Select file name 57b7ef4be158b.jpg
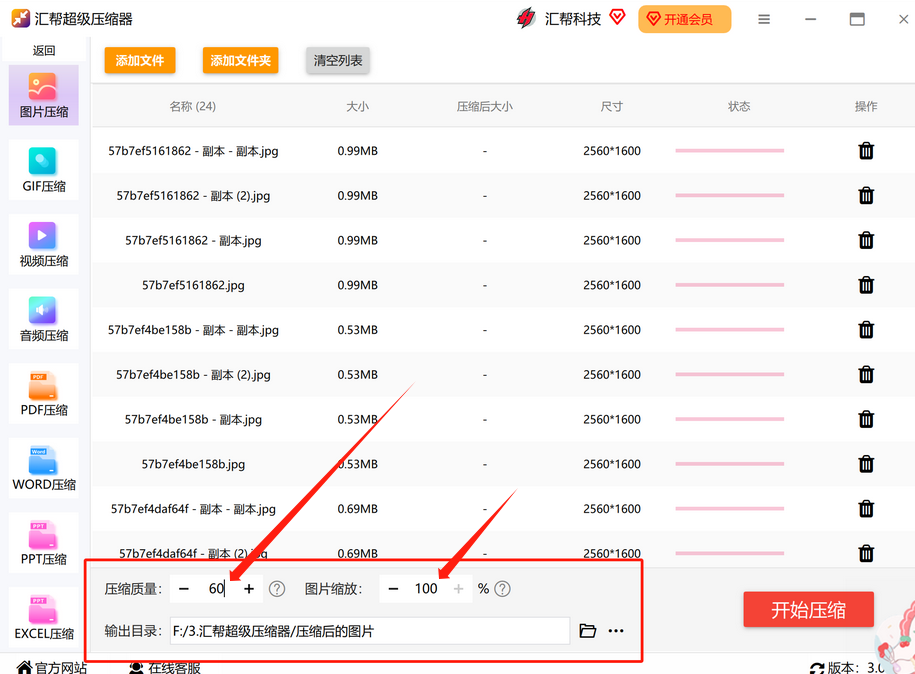Image resolution: width=915 pixels, height=674 pixels. click(x=193, y=464)
